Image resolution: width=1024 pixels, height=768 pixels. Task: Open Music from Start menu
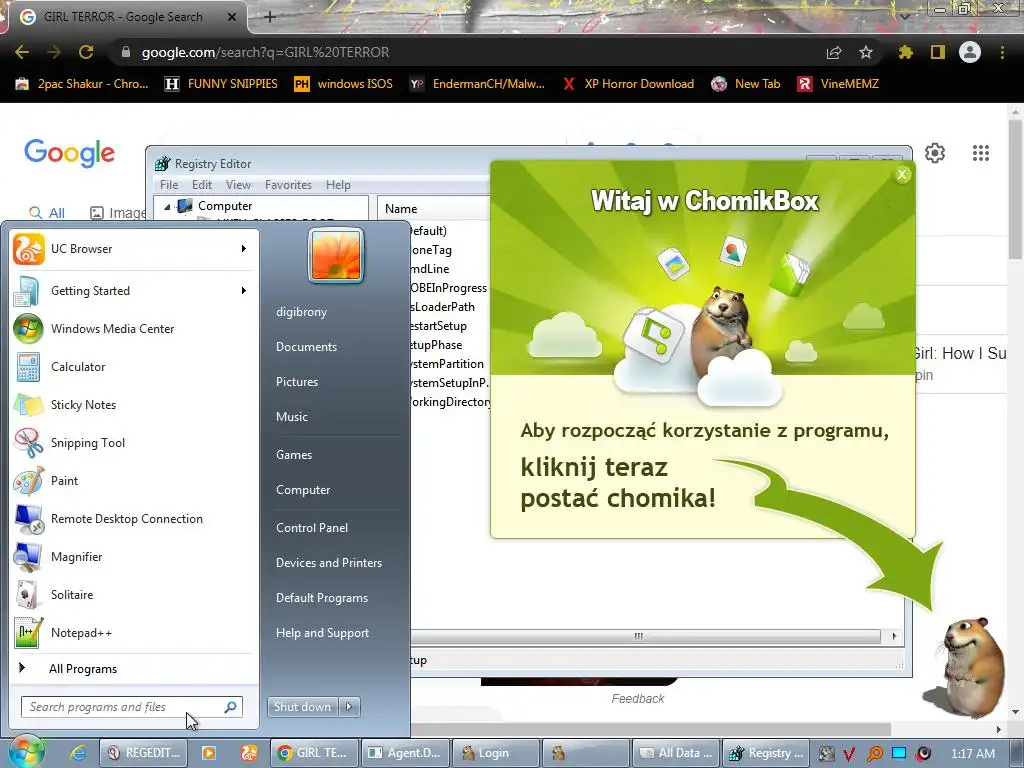click(x=291, y=417)
